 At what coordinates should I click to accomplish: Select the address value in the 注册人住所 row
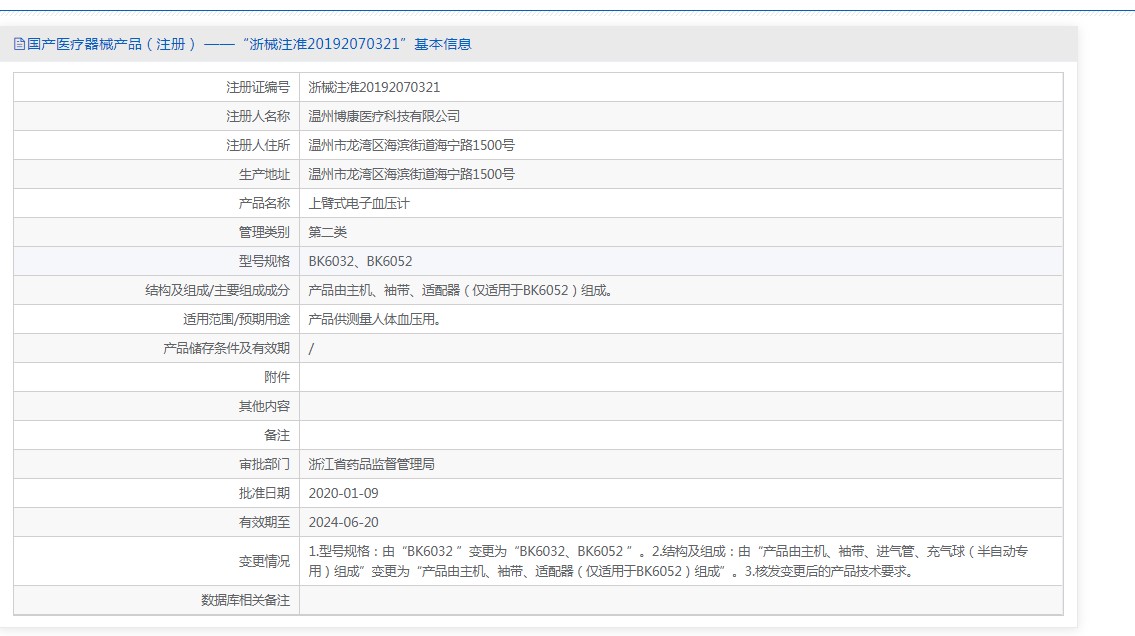coord(411,145)
